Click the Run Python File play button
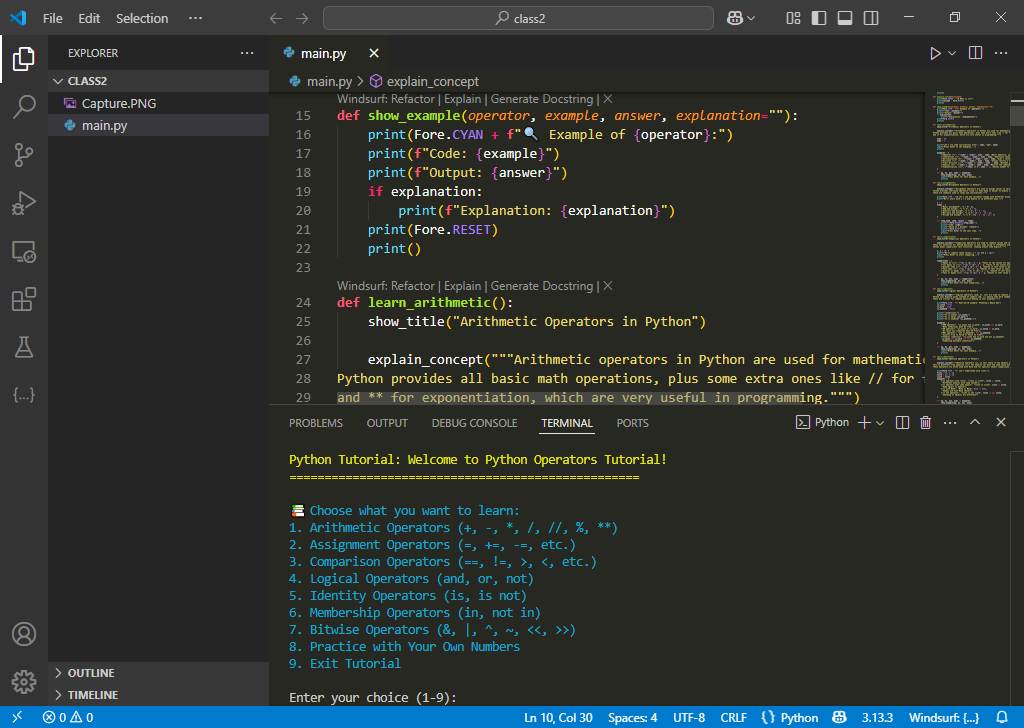The width and height of the screenshot is (1024, 728). [935, 54]
